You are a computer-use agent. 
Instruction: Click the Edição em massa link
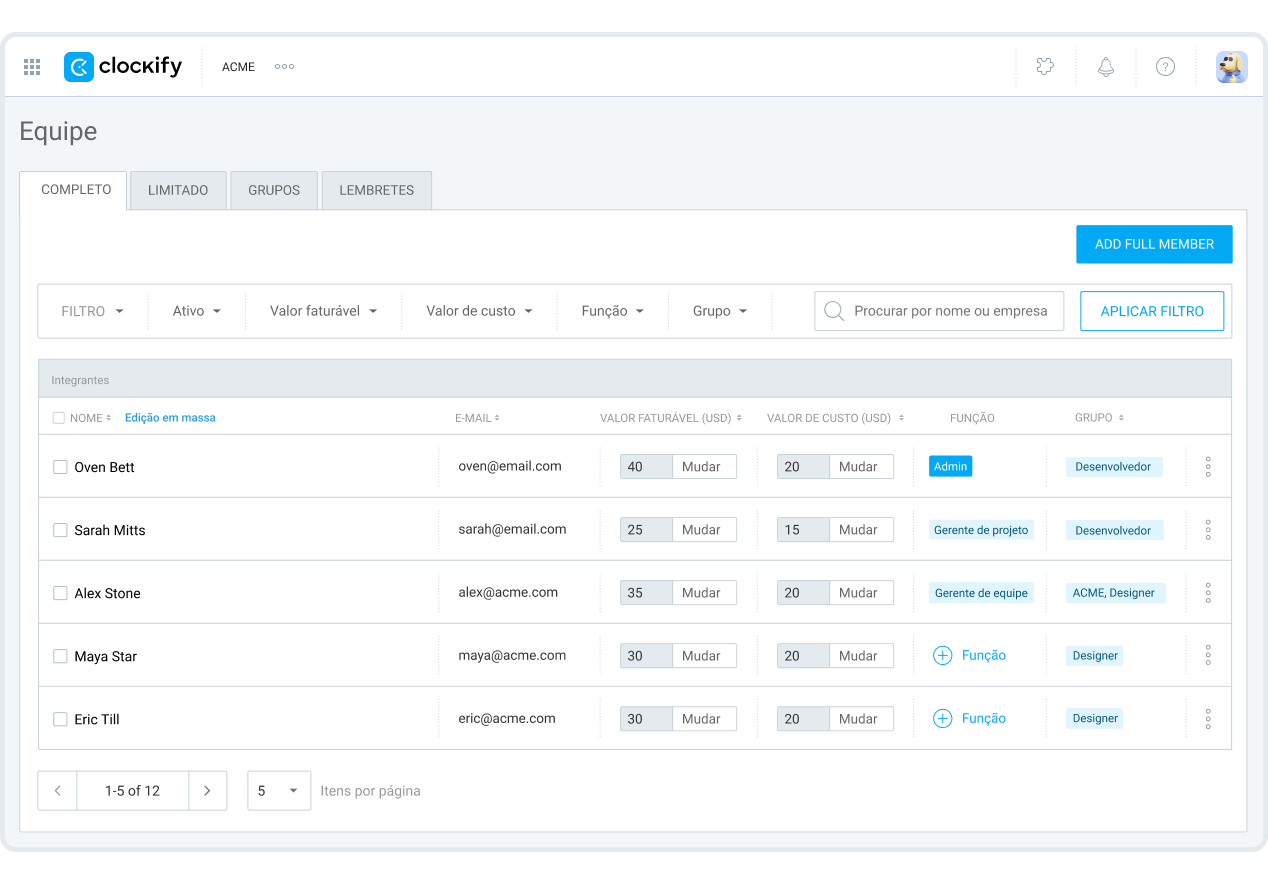click(x=170, y=418)
